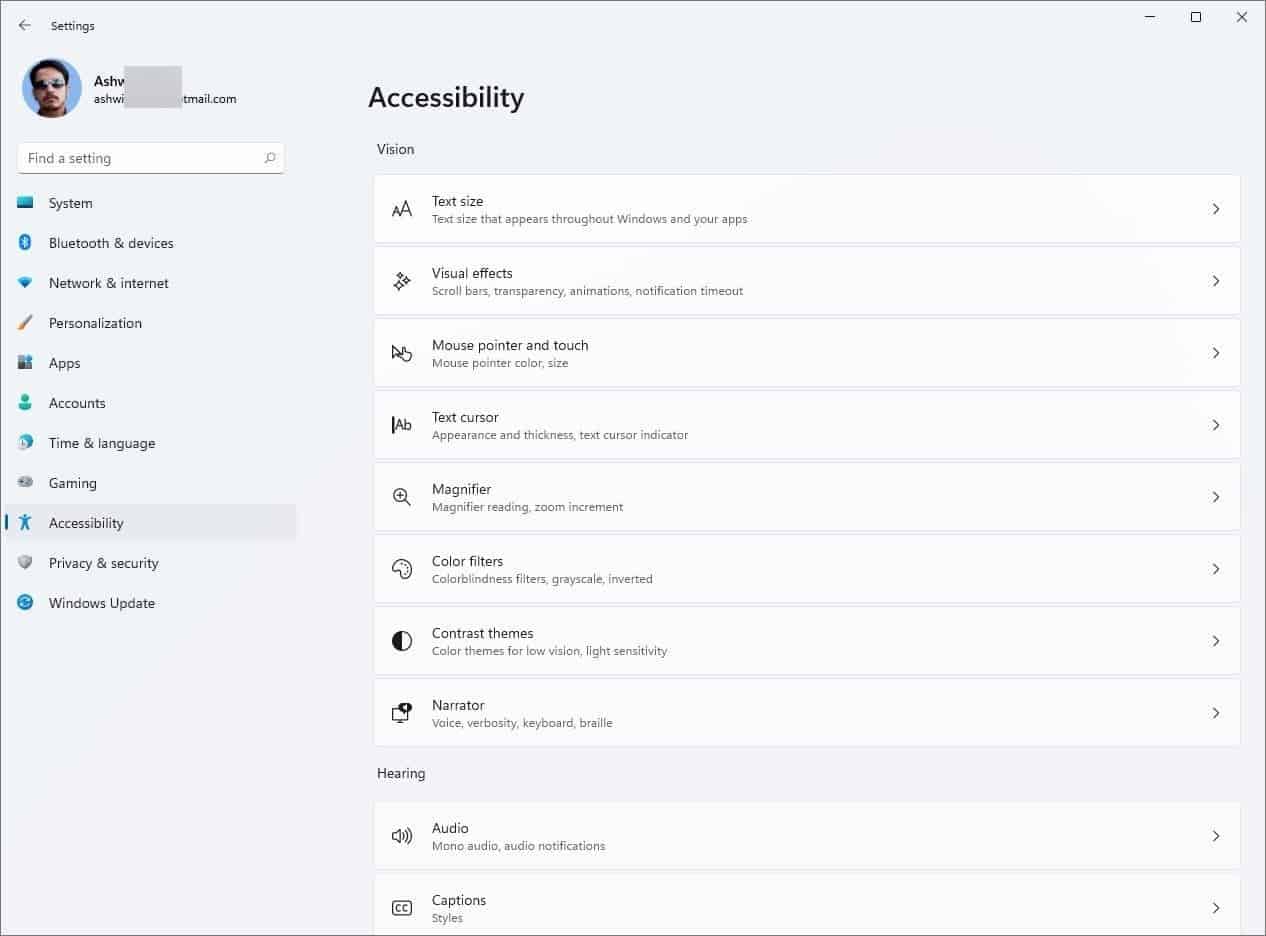Screen dimensions: 1266x936
Task: Expand the Narrator settings chevron
Action: click(1216, 713)
